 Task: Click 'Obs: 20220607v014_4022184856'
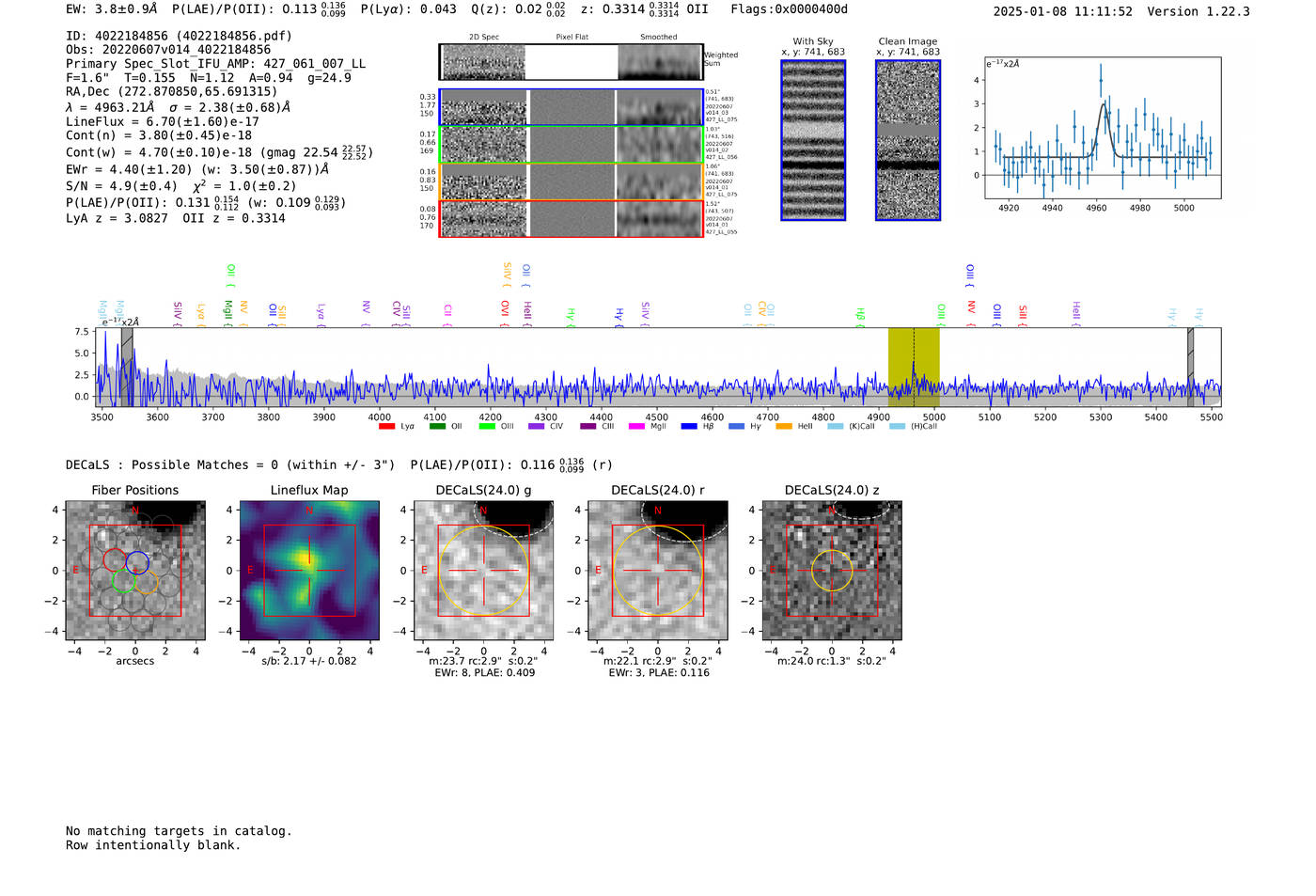[168, 50]
